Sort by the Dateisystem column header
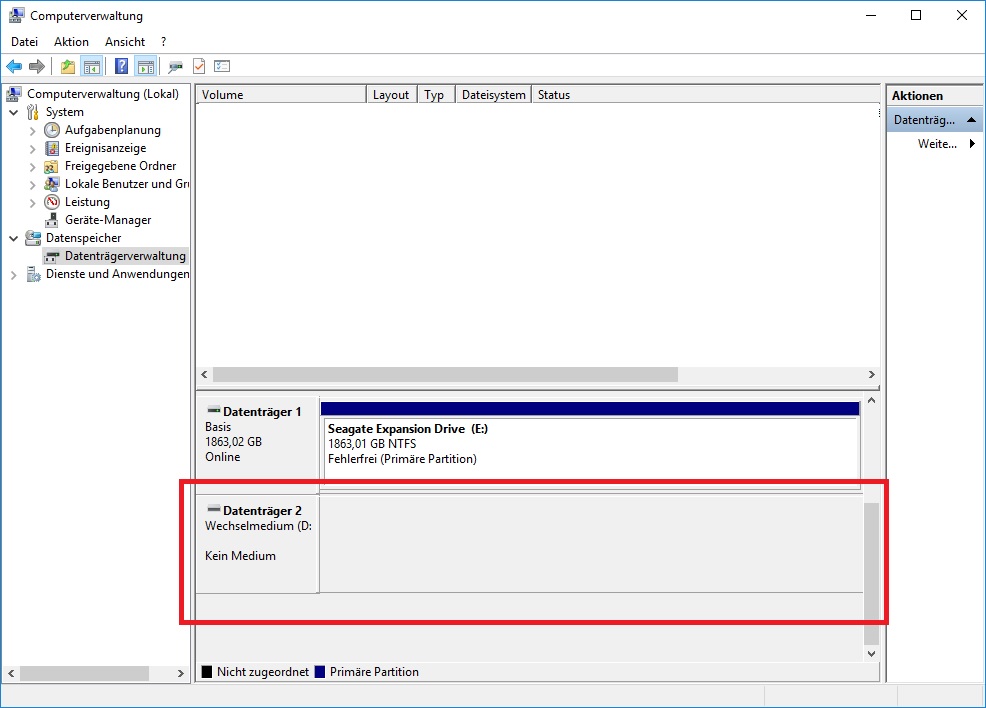986x708 pixels. (494, 94)
